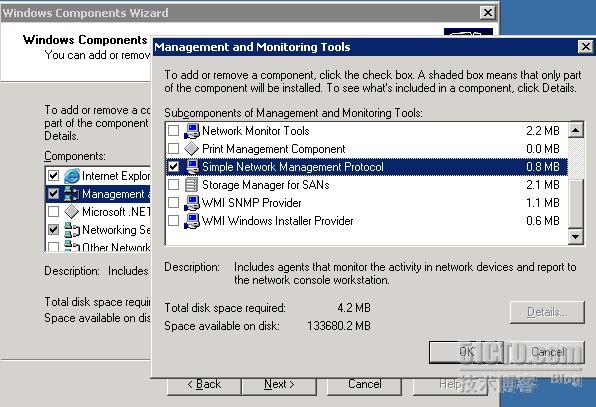Select the Print Management Component row text
Viewport: 596px width, 407px height.
pos(274,149)
